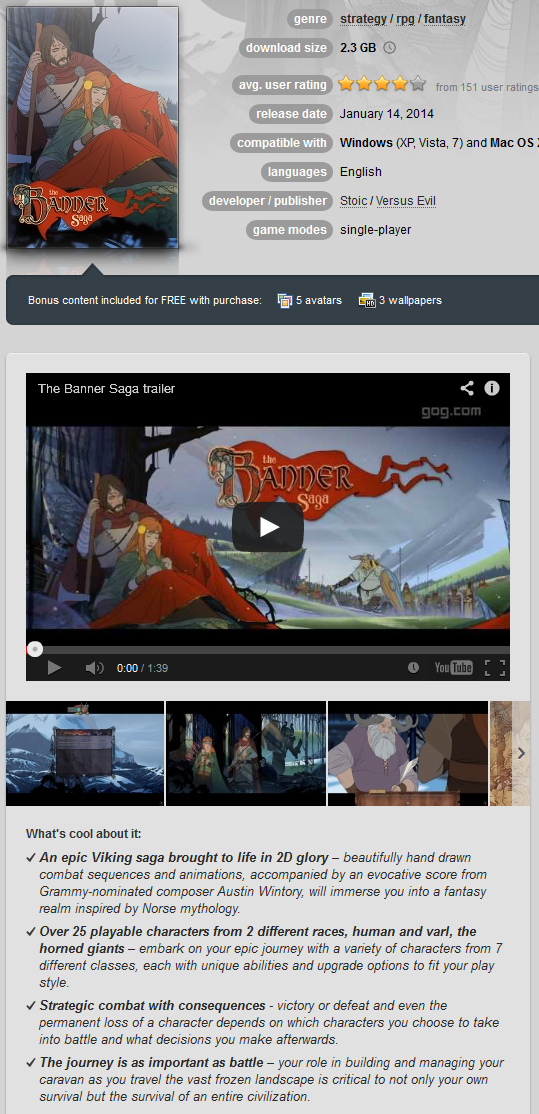Toggle fullscreen on the video player
This screenshot has height=1114, width=539.
click(495, 668)
